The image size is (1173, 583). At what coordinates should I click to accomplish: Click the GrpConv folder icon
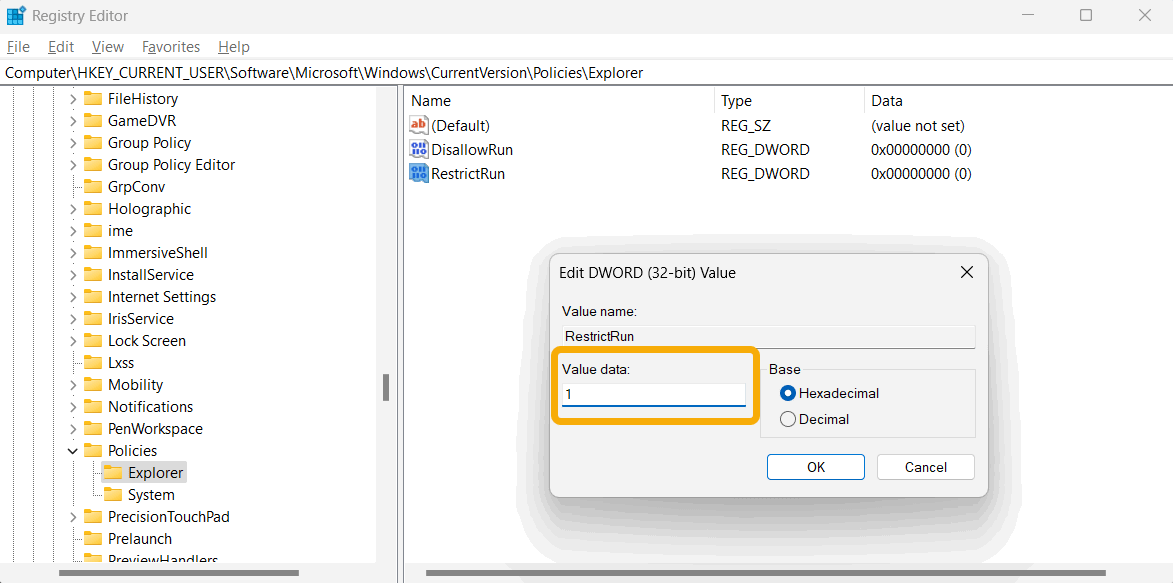click(x=93, y=186)
